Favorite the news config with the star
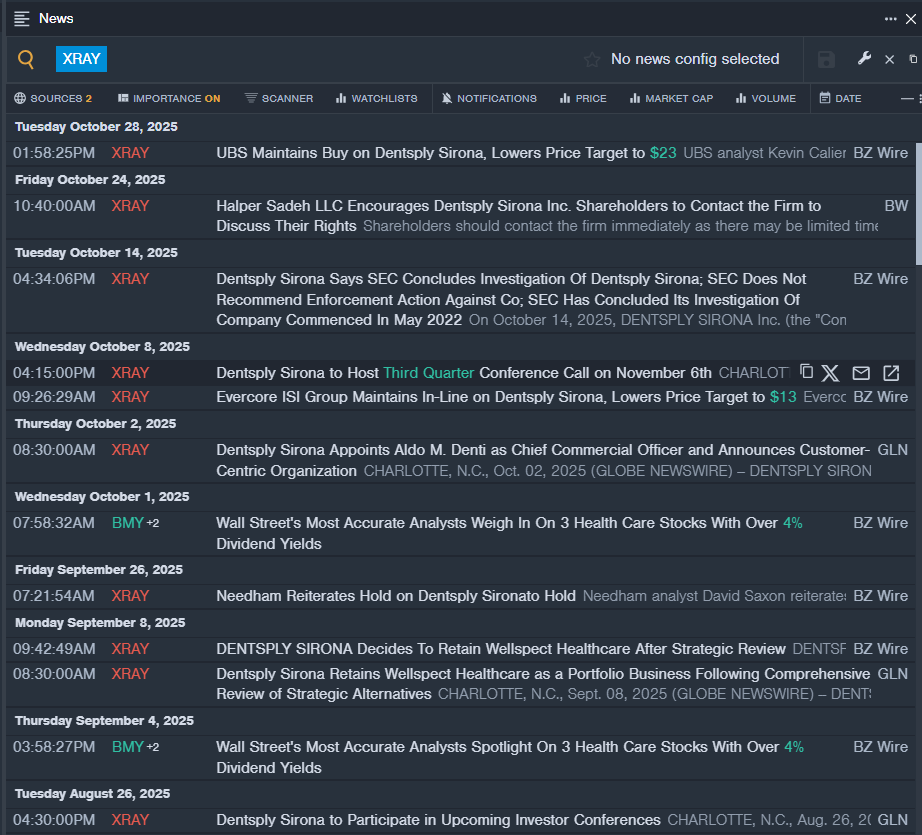The width and height of the screenshot is (922, 835). click(x=592, y=59)
